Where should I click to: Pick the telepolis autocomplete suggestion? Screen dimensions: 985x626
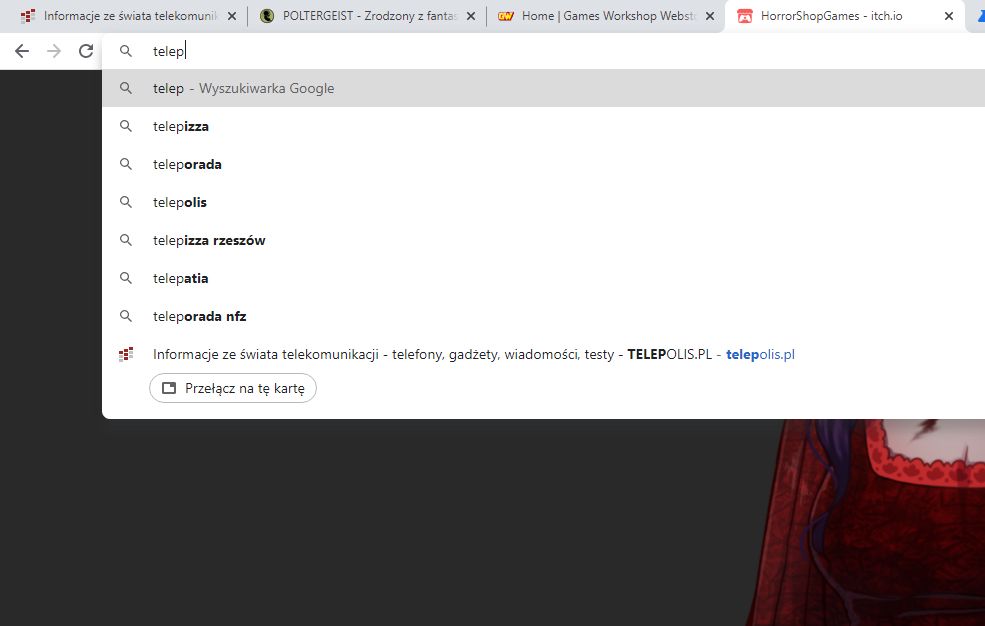180,202
